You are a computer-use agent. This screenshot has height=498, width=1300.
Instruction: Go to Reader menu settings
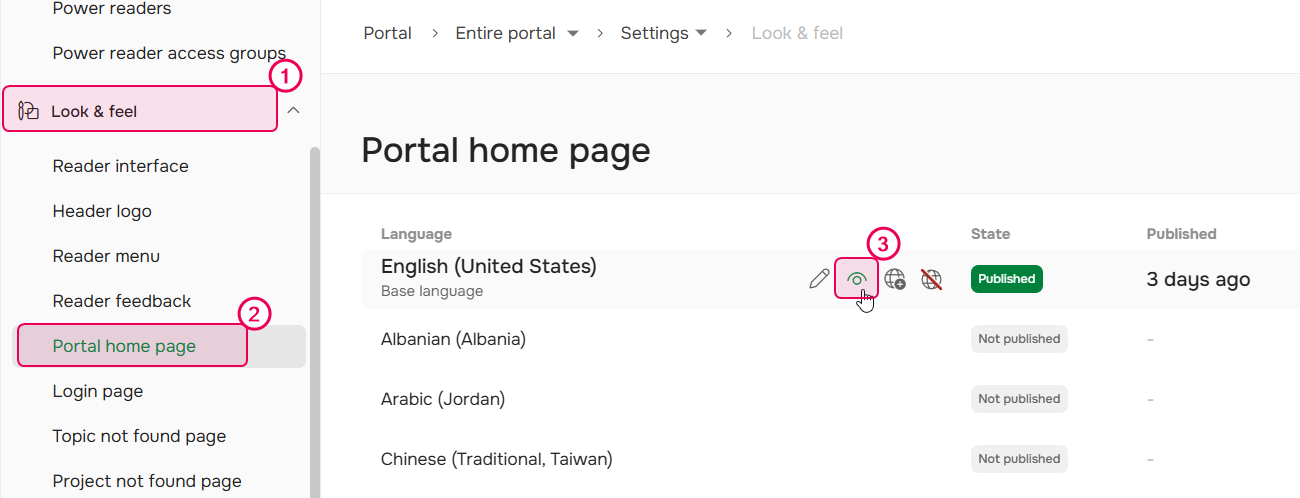click(106, 256)
